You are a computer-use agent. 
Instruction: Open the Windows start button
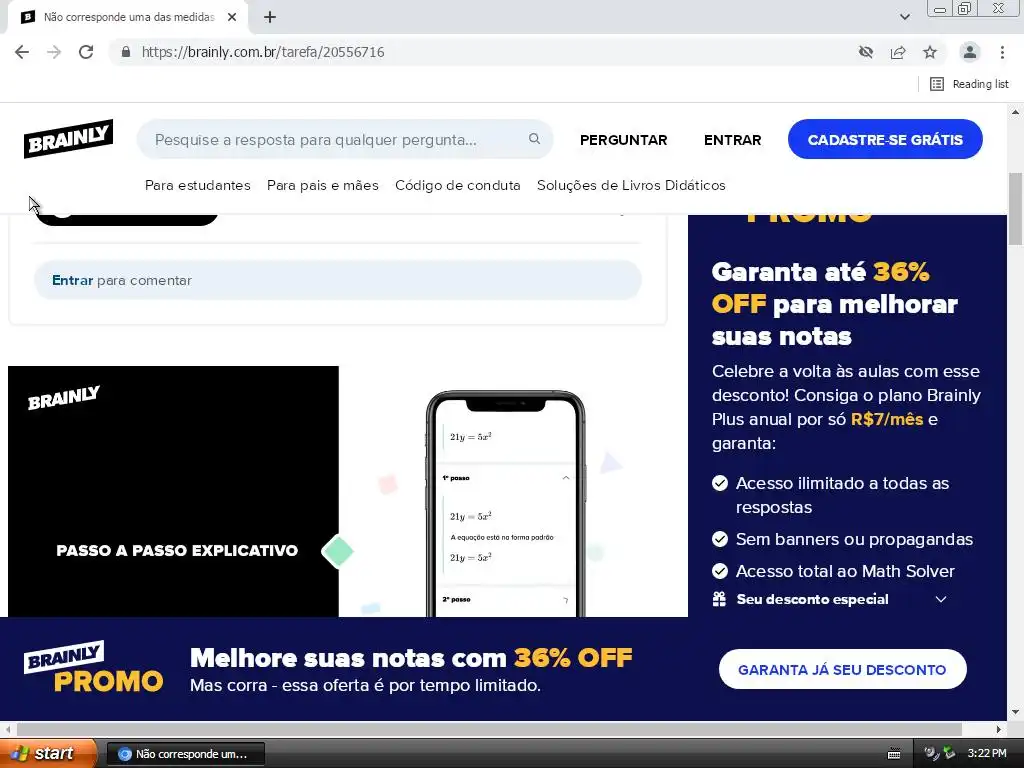click(47, 754)
